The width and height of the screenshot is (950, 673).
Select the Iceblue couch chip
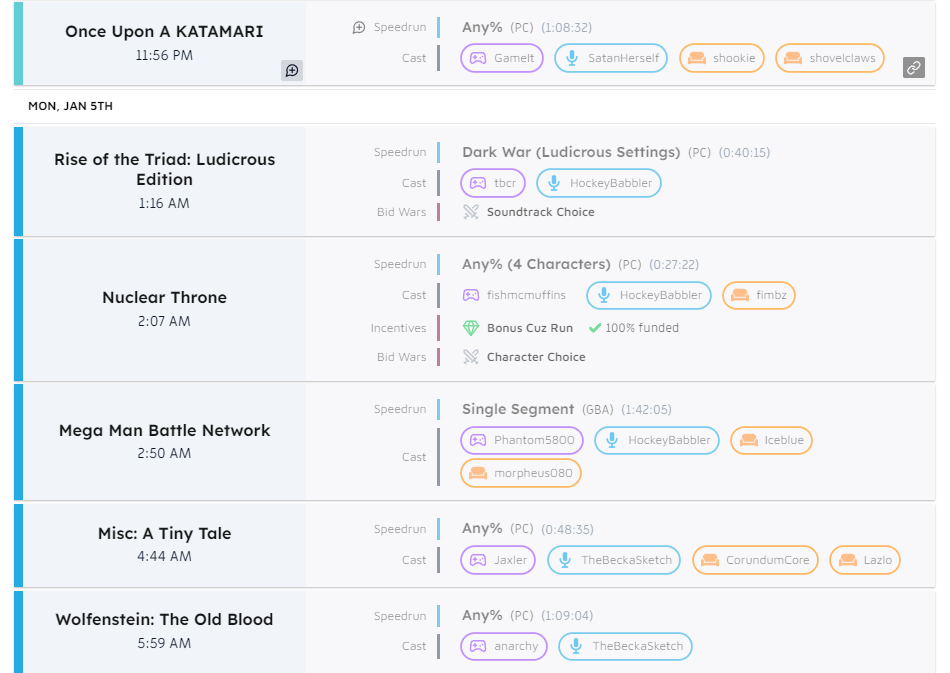[771, 440]
